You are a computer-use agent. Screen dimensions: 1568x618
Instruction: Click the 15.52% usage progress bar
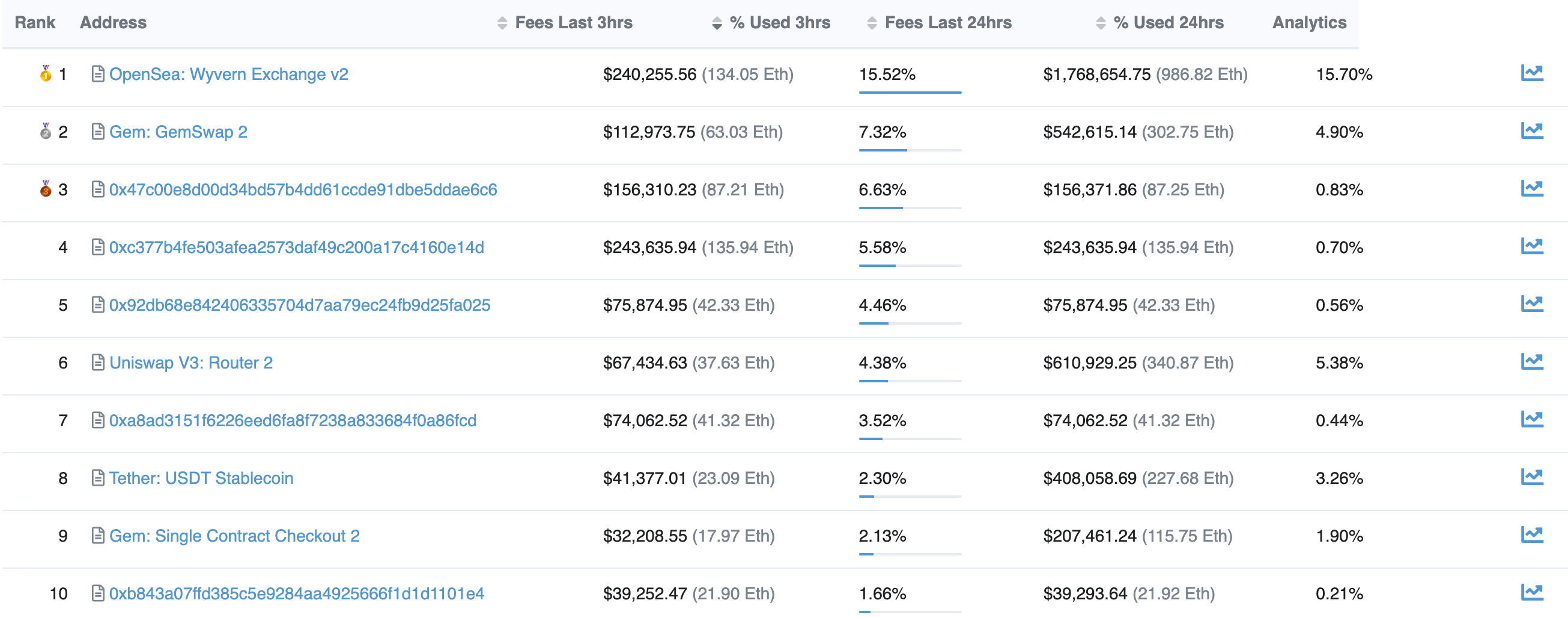910,93
